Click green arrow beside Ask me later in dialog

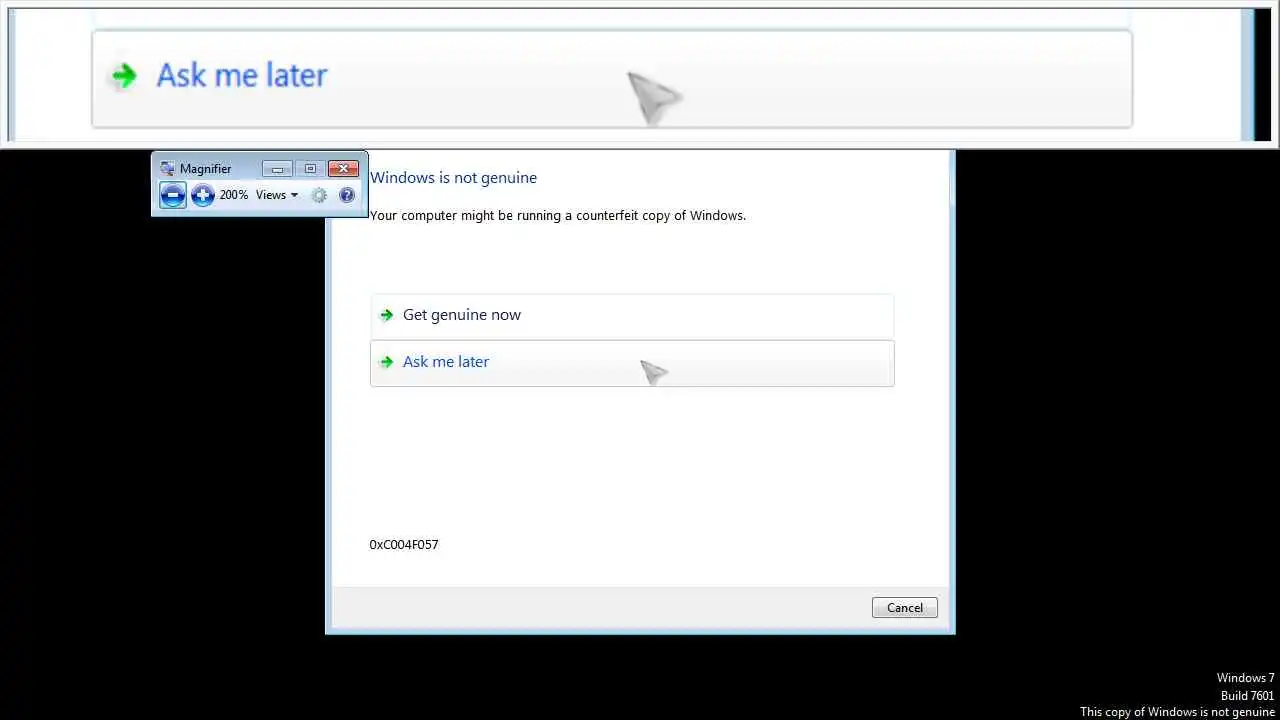tap(387, 362)
